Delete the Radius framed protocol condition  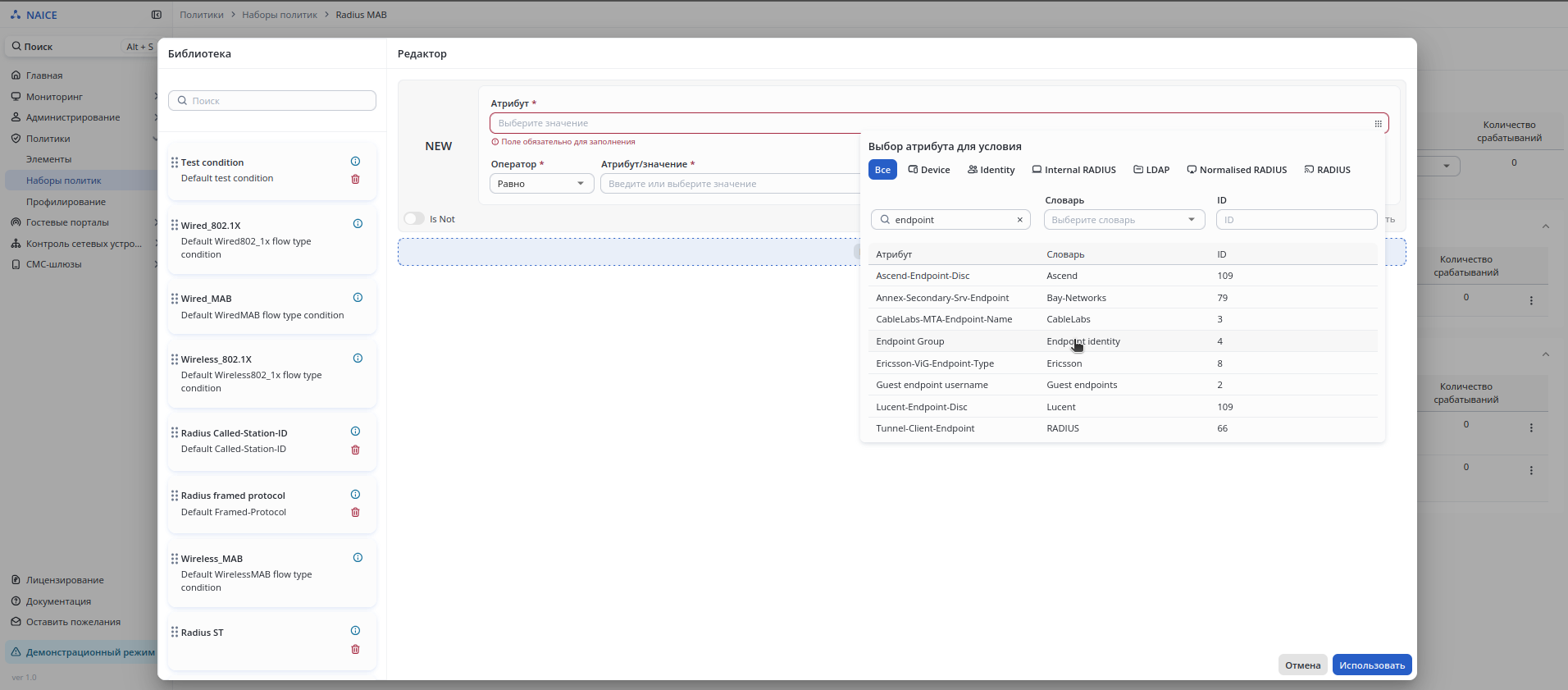tap(355, 512)
